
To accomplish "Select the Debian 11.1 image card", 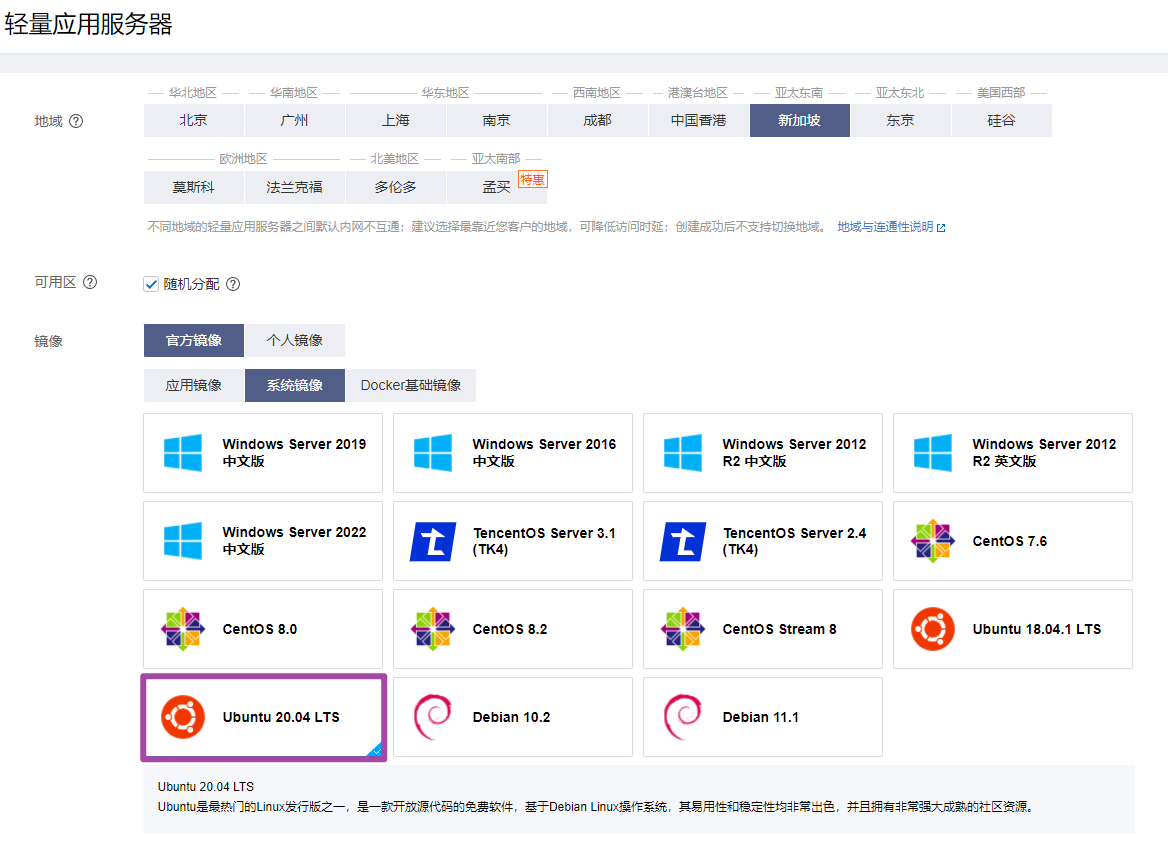I will (762, 717).
